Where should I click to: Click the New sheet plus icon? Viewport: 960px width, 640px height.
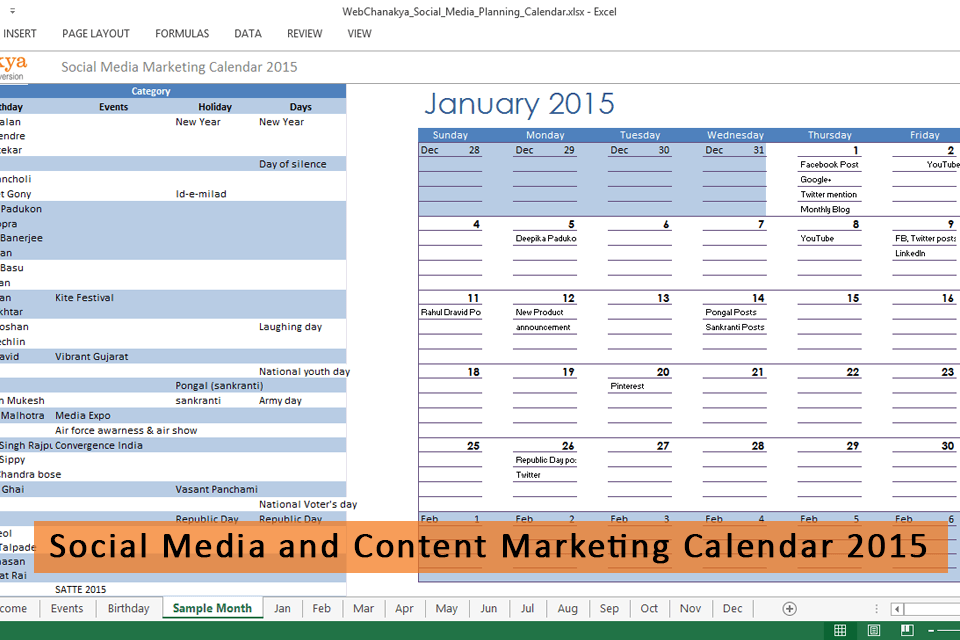[789, 608]
